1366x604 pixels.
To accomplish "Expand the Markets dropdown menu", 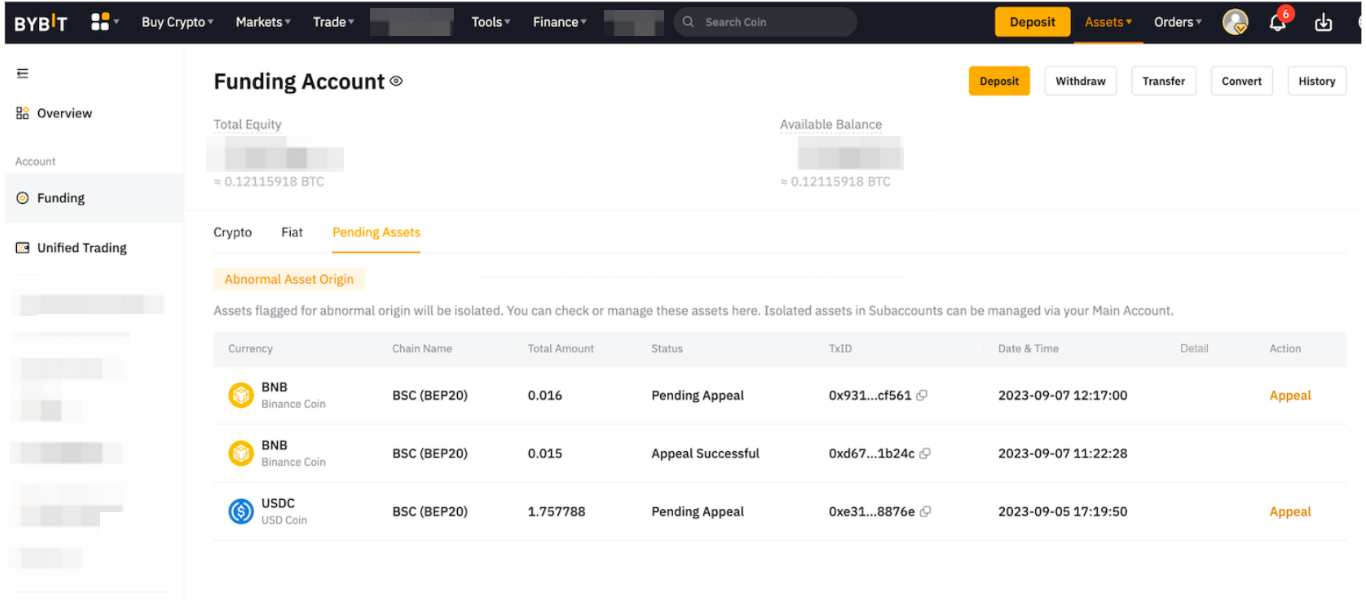I will tap(263, 22).
